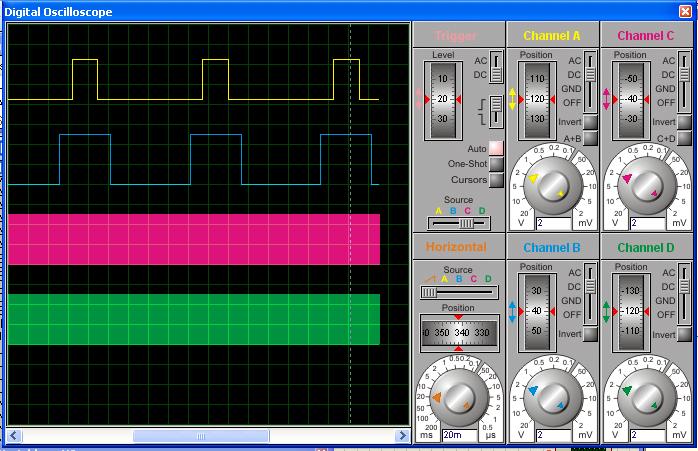Click Channel B blue position arrows icon
The height and width of the screenshot is (451, 698).
pyautogui.click(x=512, y=312)
